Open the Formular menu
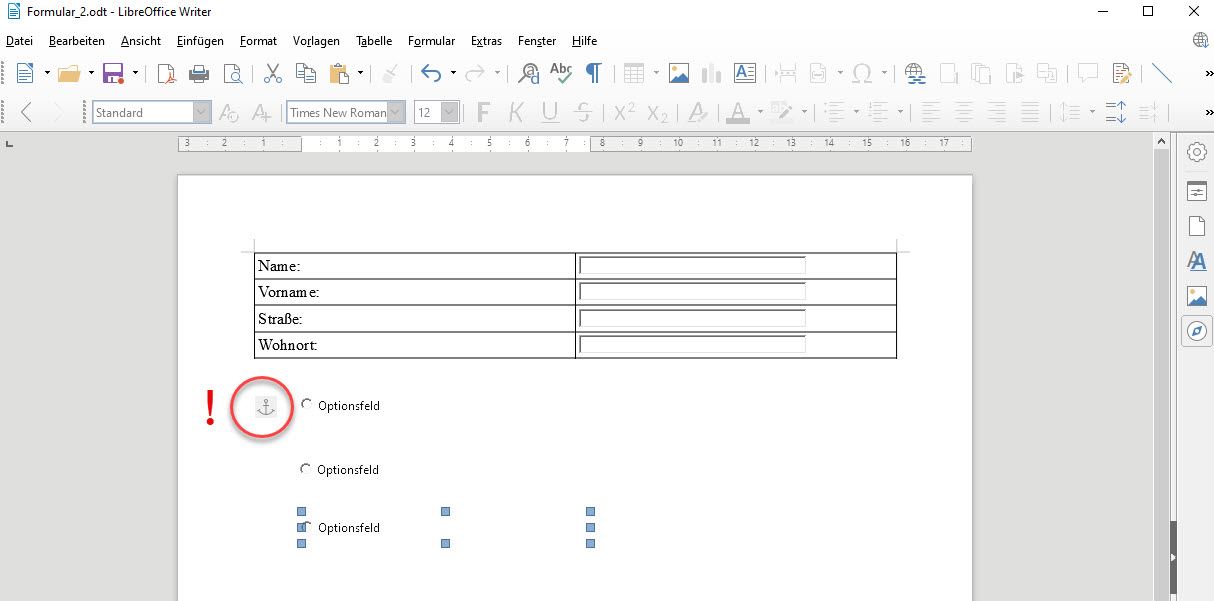 432,41
